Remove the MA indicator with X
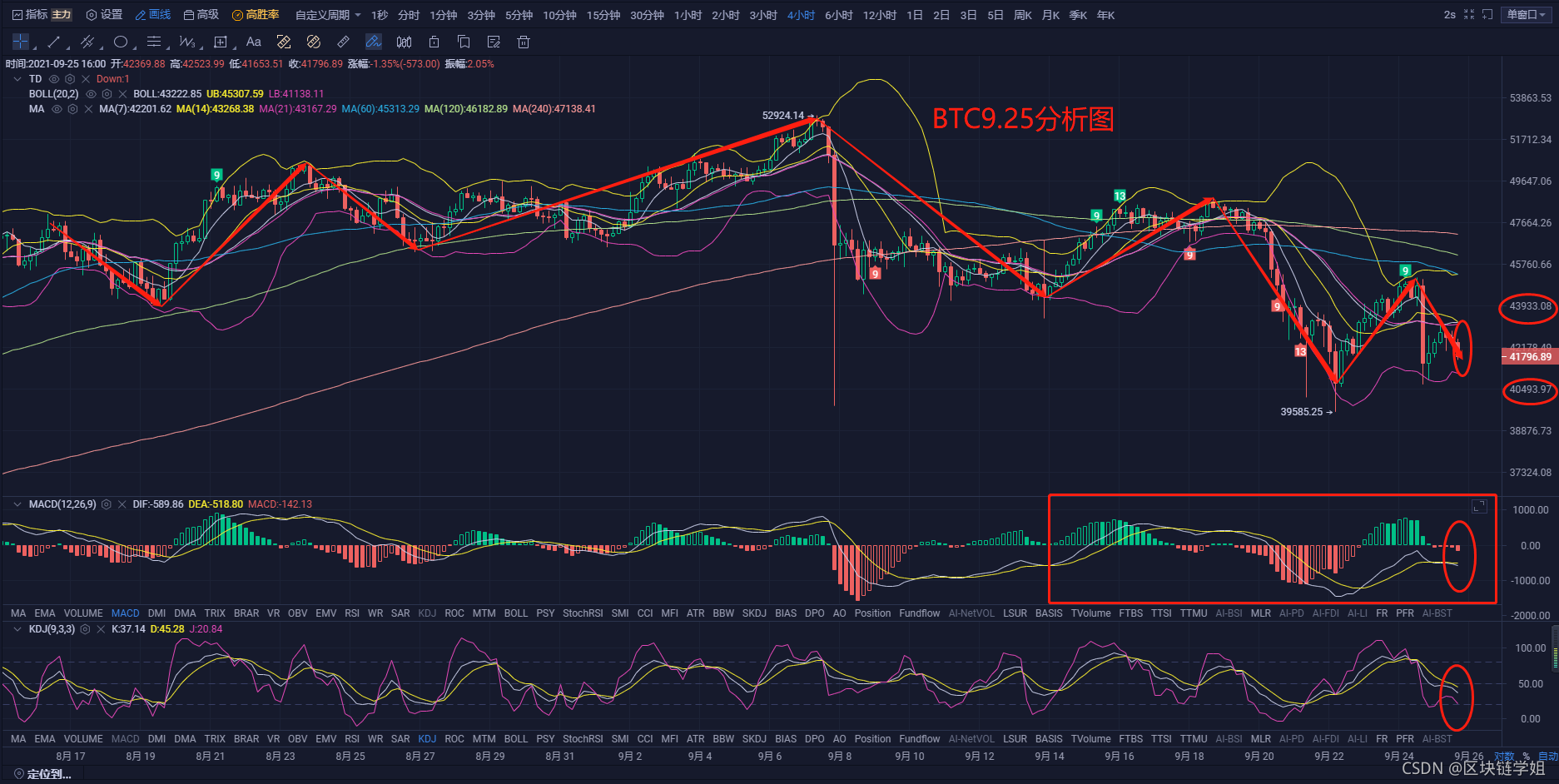Image resolution: width=1559 pixels, height=784 pixels. 88,109
